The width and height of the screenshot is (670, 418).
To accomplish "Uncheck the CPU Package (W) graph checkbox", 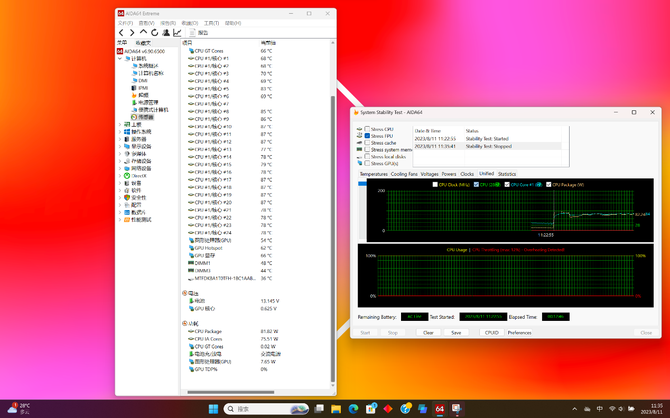I will click(548, 185).
